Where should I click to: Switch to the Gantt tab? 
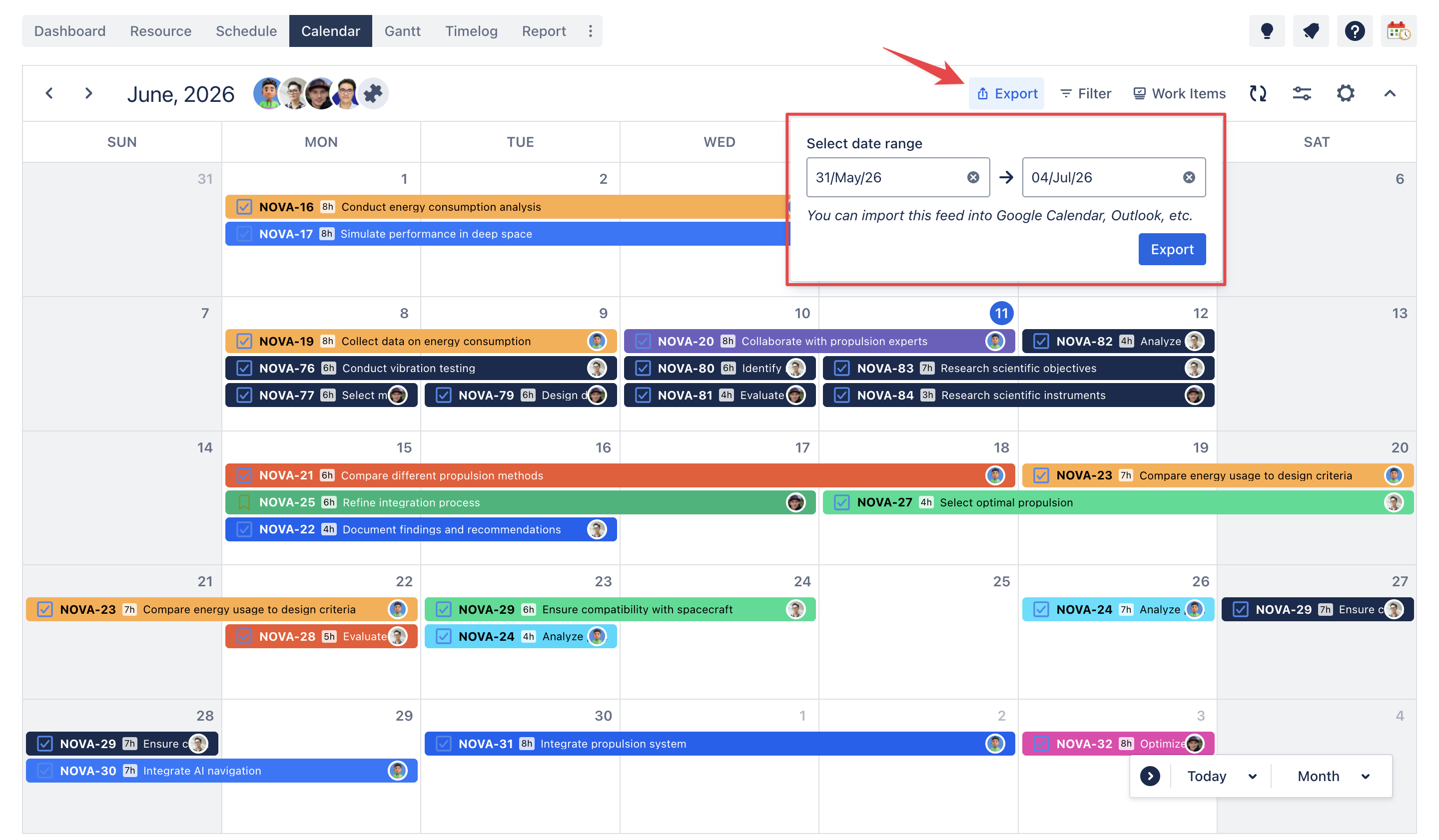tap(402, 31)
